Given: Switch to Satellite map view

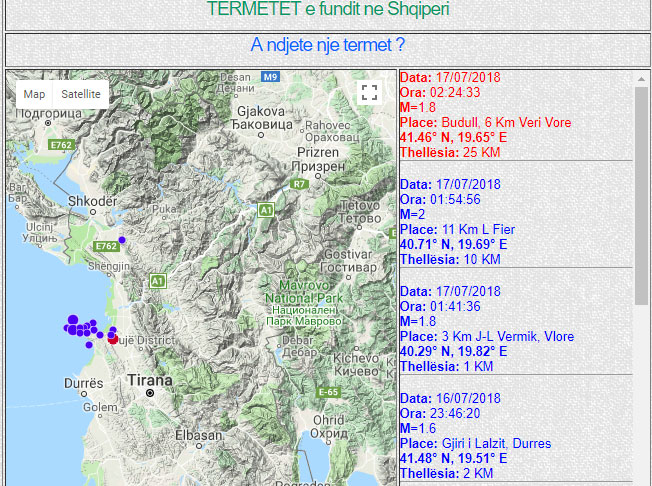Looking at the screenshot, I should [80, 94].
